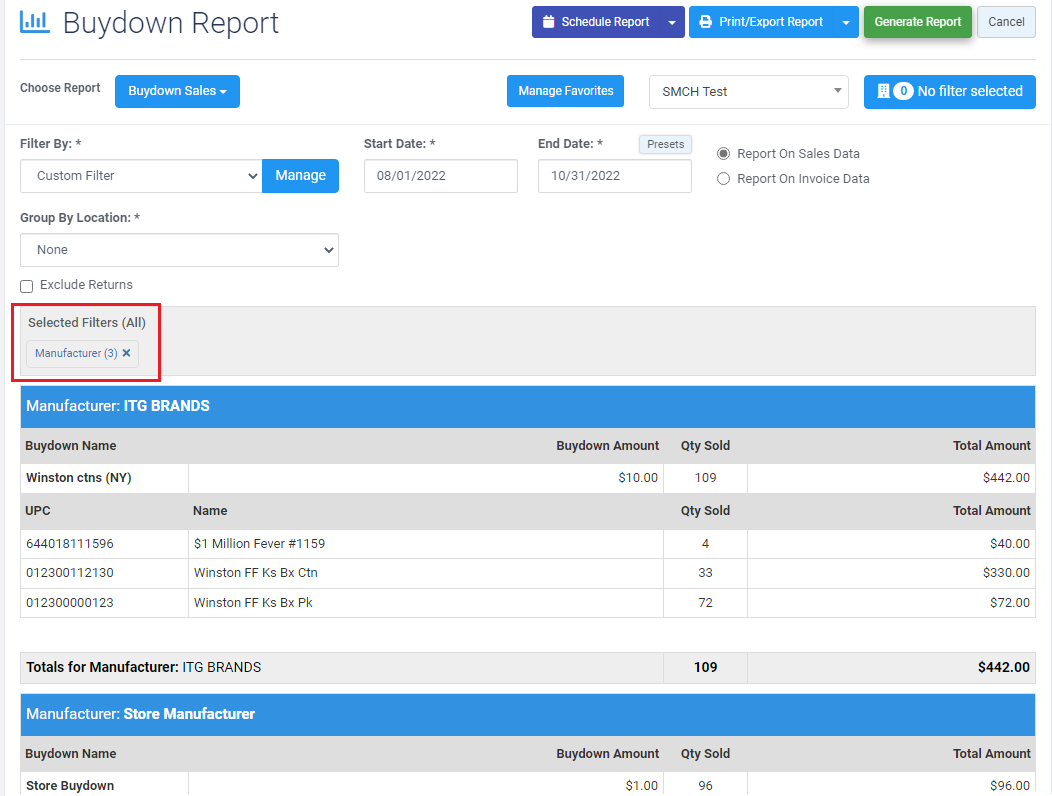Click the bold $442.00 totals amount
Viewport: 1052px width, 796px height.
[1004, 667]
